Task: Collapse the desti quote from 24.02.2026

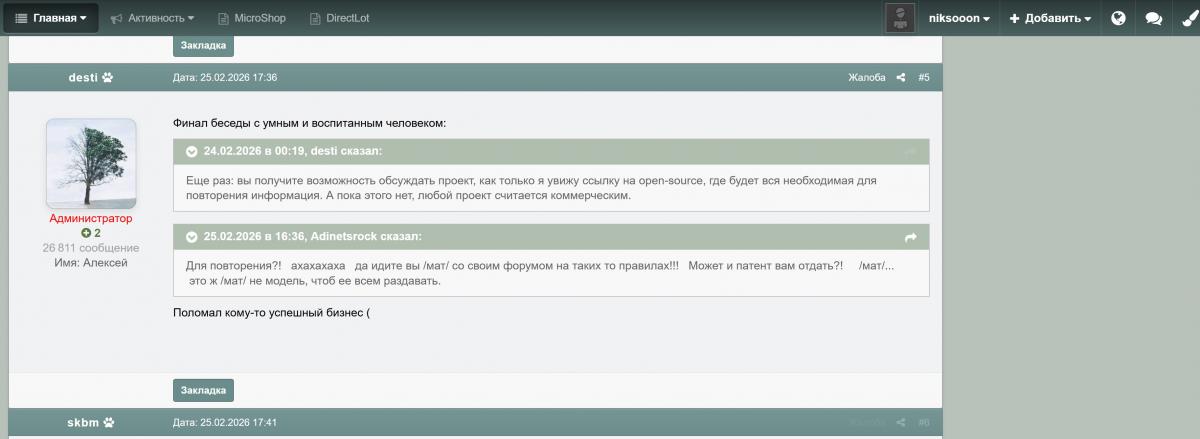Action: [x=190, y=152]
